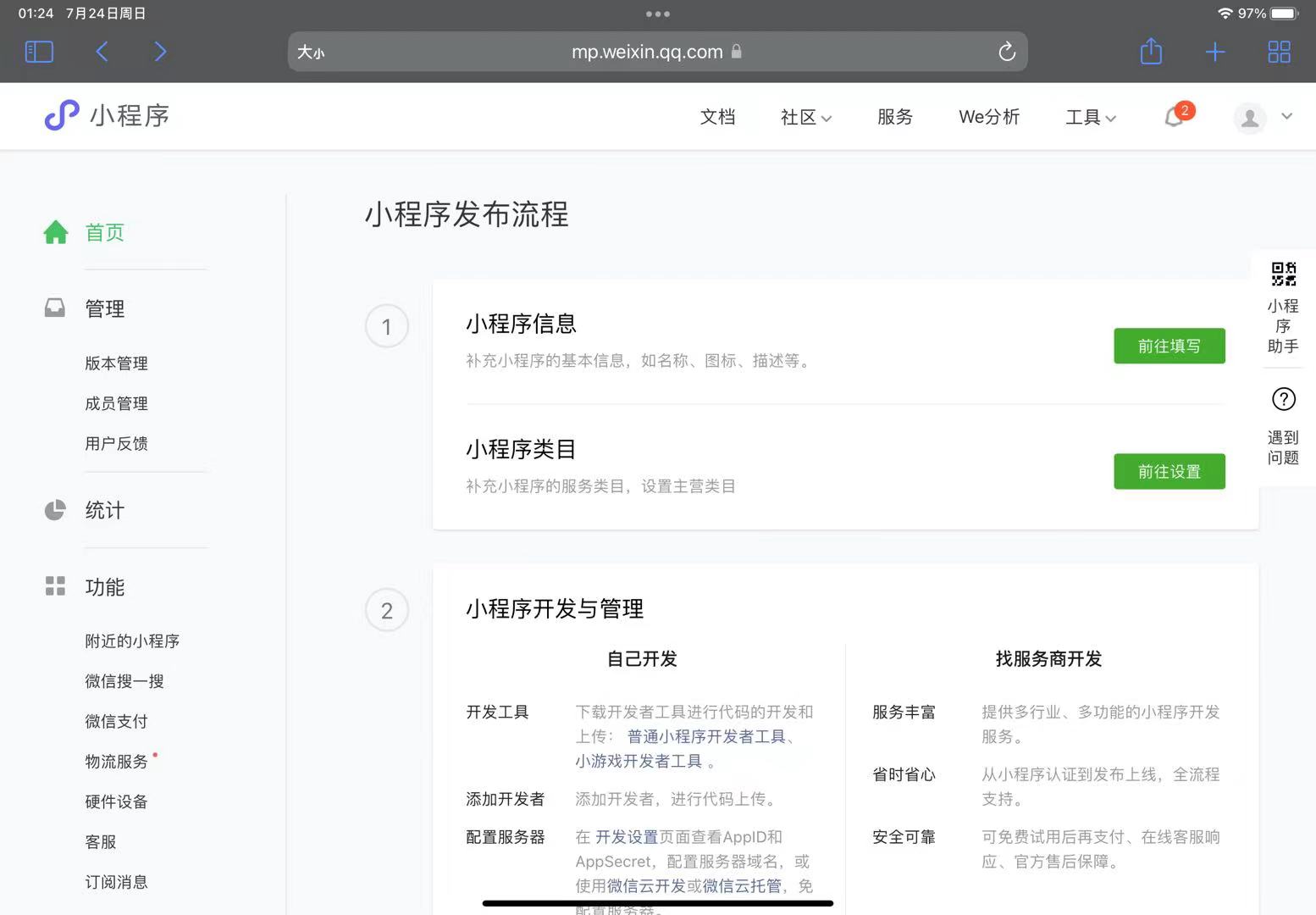Open 小程序助手 QR code icon

tap(1283, 274)
